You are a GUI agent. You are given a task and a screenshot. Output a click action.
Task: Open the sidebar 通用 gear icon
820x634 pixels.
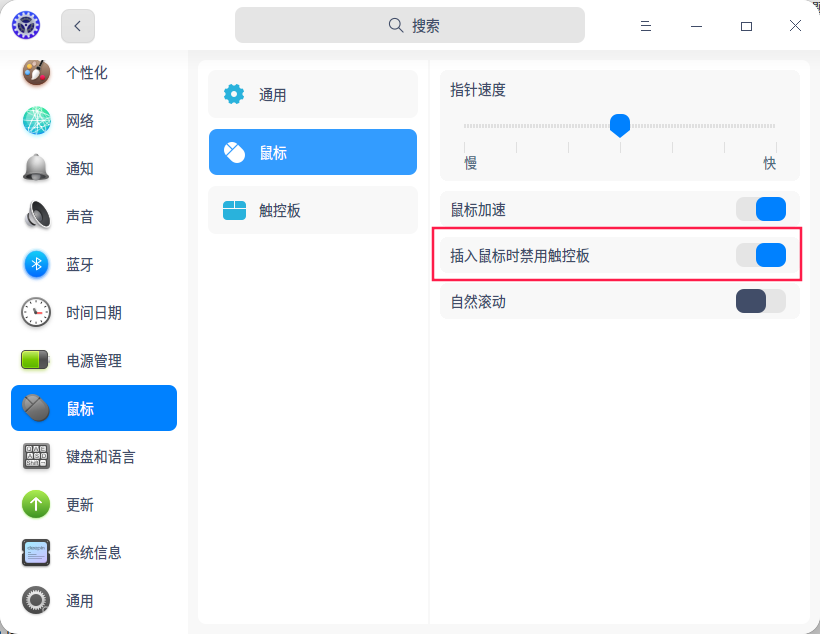[36, 601]
